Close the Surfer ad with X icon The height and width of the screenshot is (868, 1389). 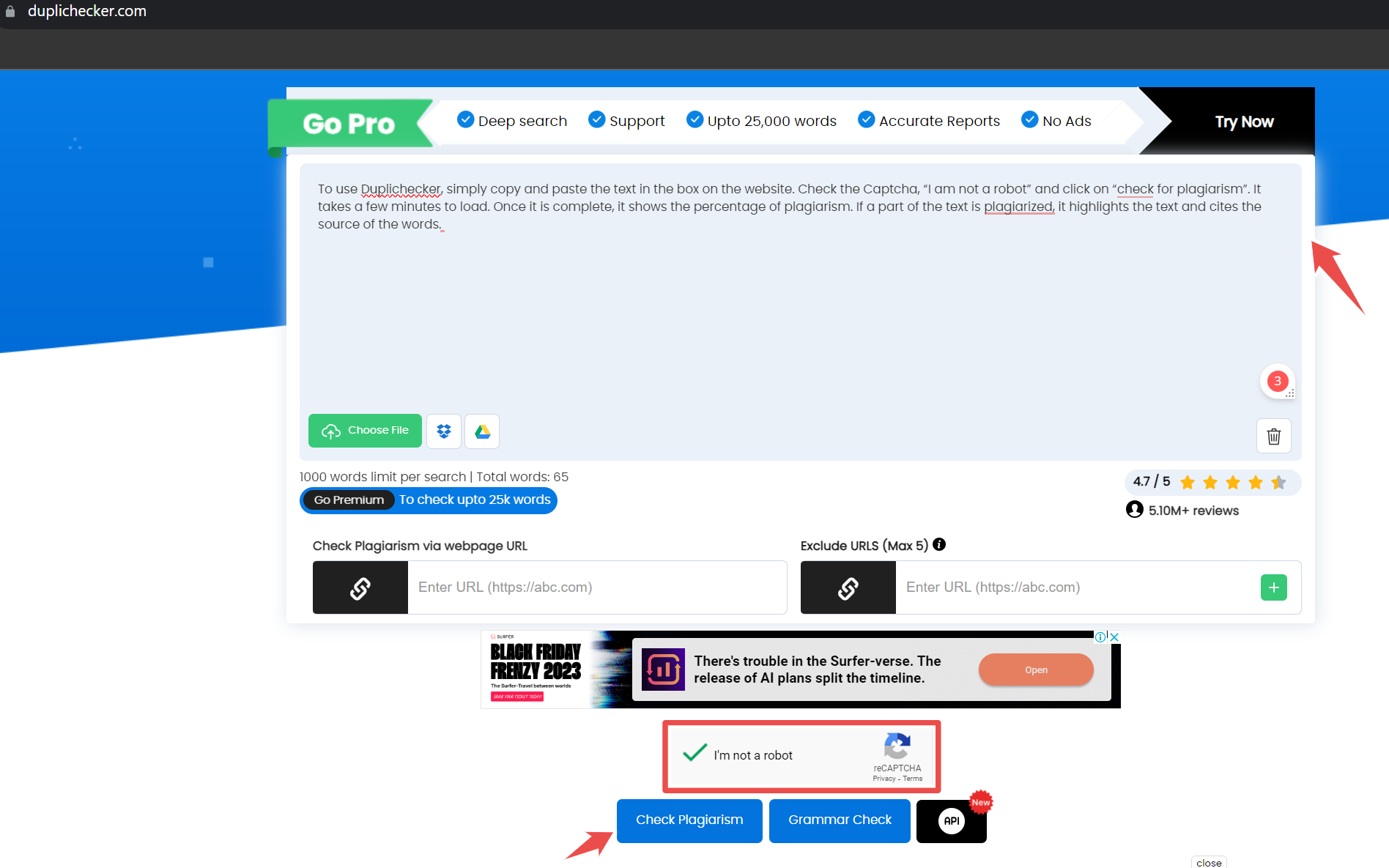tap(1114, 637)
